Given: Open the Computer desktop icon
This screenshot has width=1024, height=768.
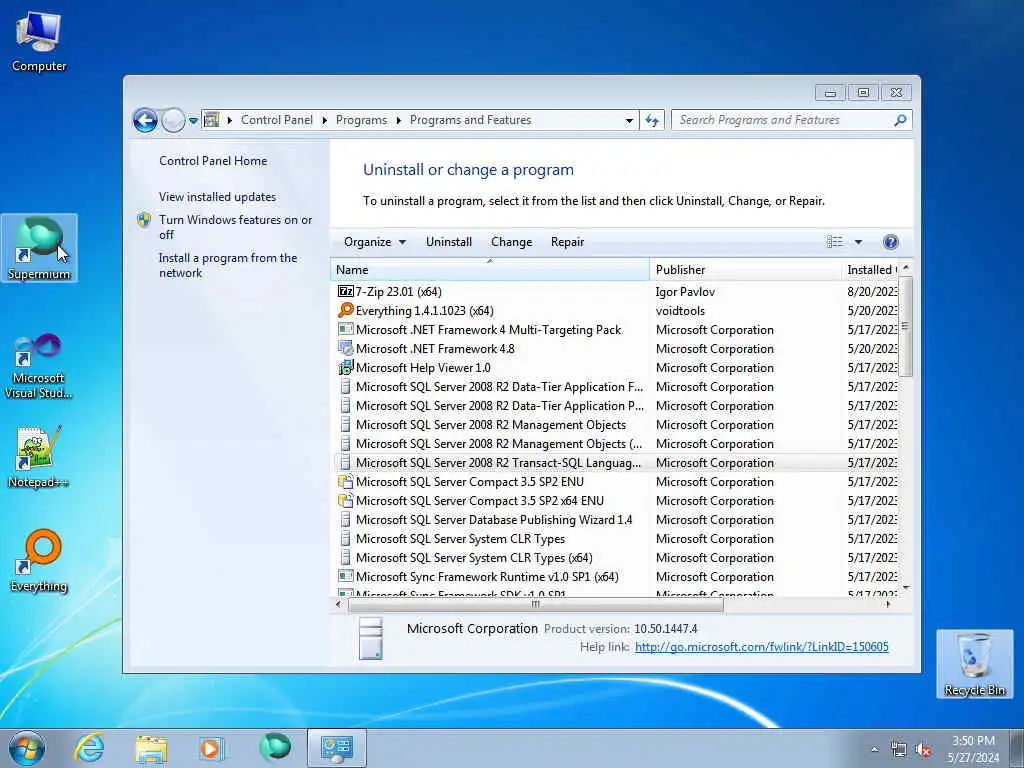Looking at the screenshot, I should (39, 41).
